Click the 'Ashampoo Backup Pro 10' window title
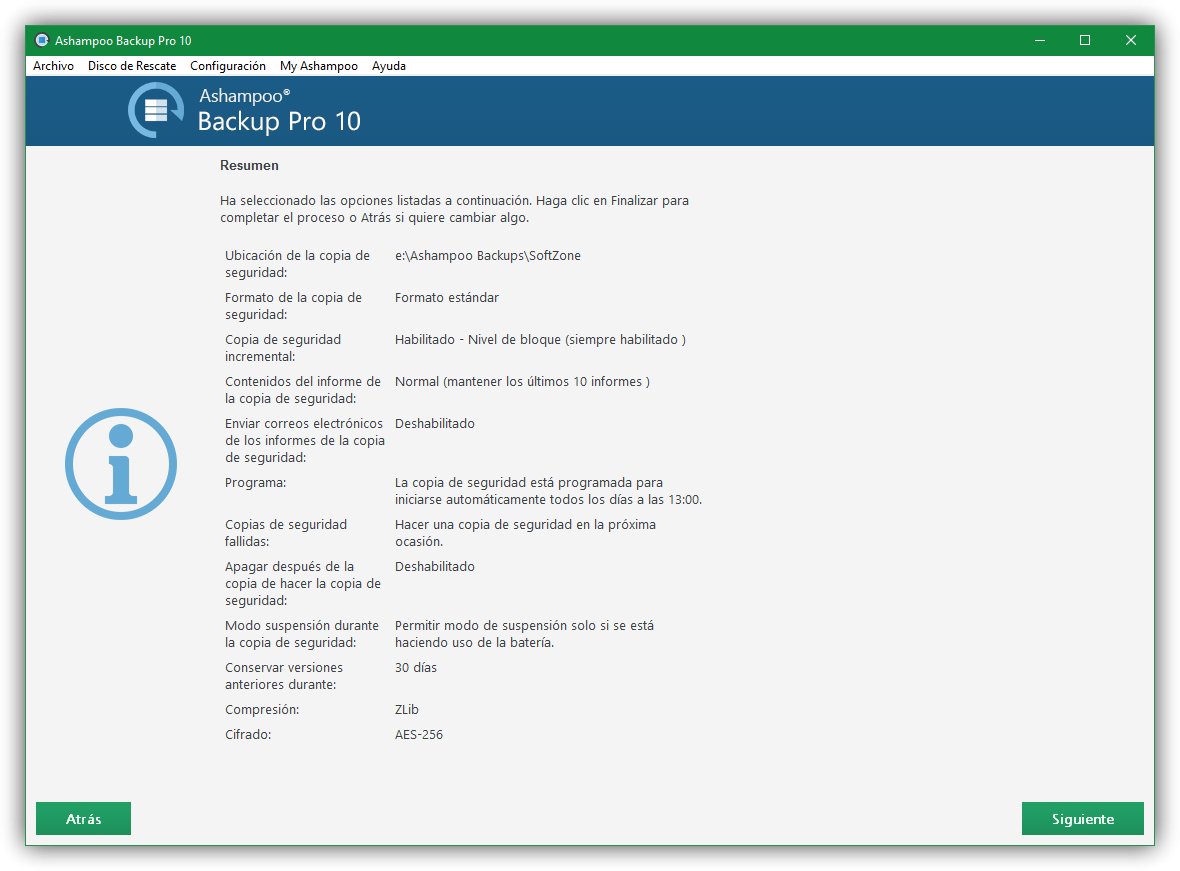 click(123, 41)
